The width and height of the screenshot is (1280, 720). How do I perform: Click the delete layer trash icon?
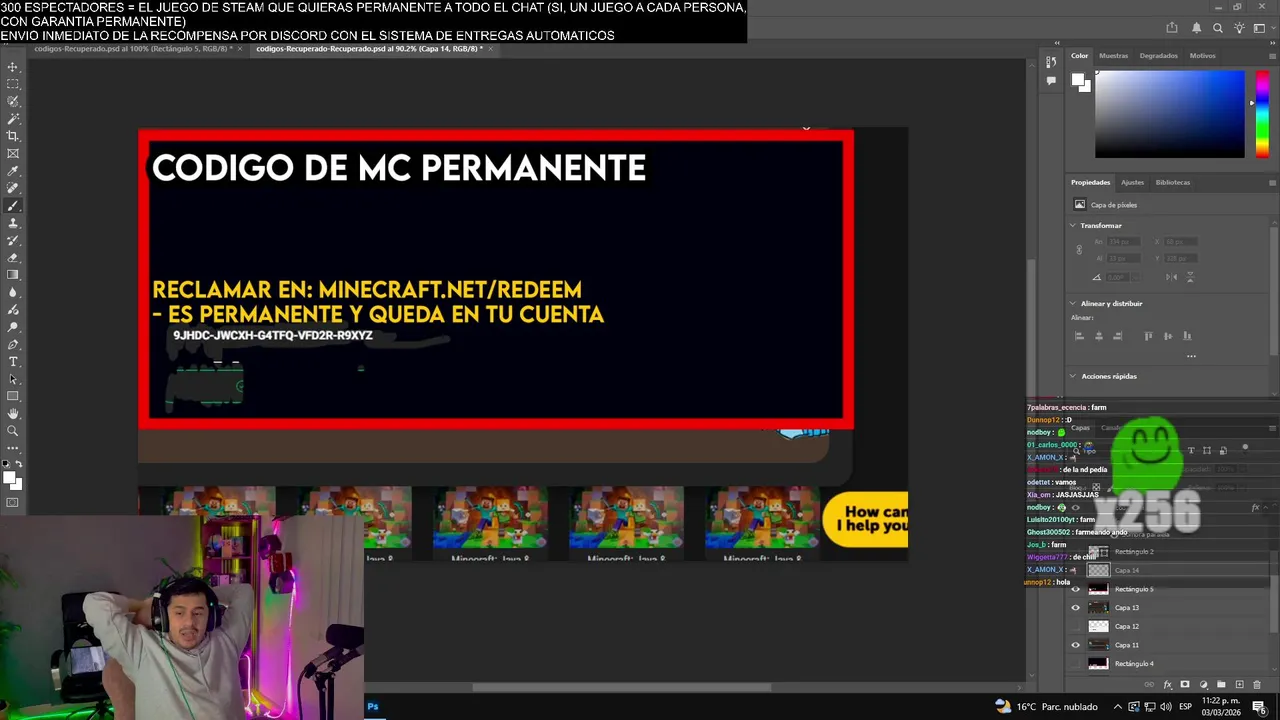[1257, 685]
